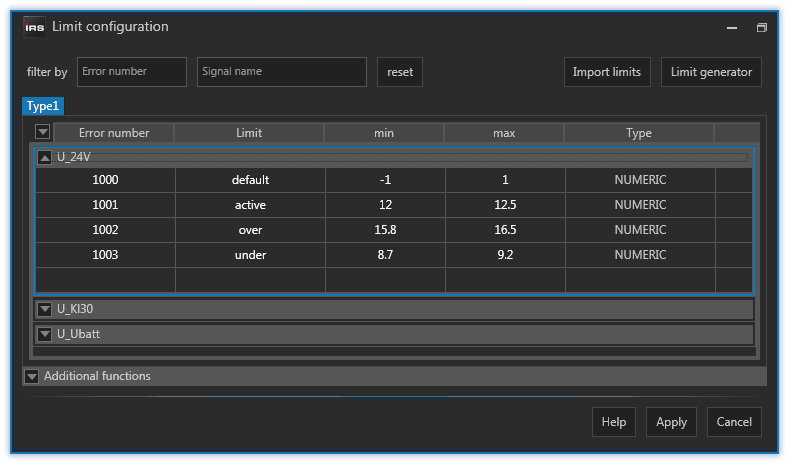Sort by the Error number column header
The height and width of the screenshot is (464, 789).
(114, 133)
